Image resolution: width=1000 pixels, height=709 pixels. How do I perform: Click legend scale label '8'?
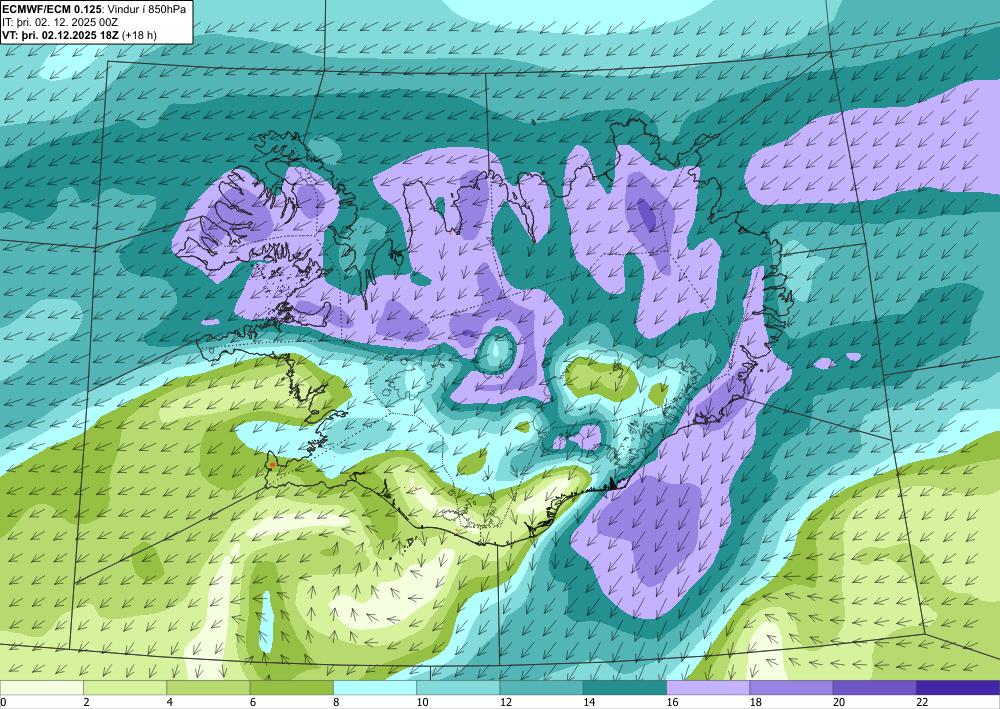(x=336, y=702)
